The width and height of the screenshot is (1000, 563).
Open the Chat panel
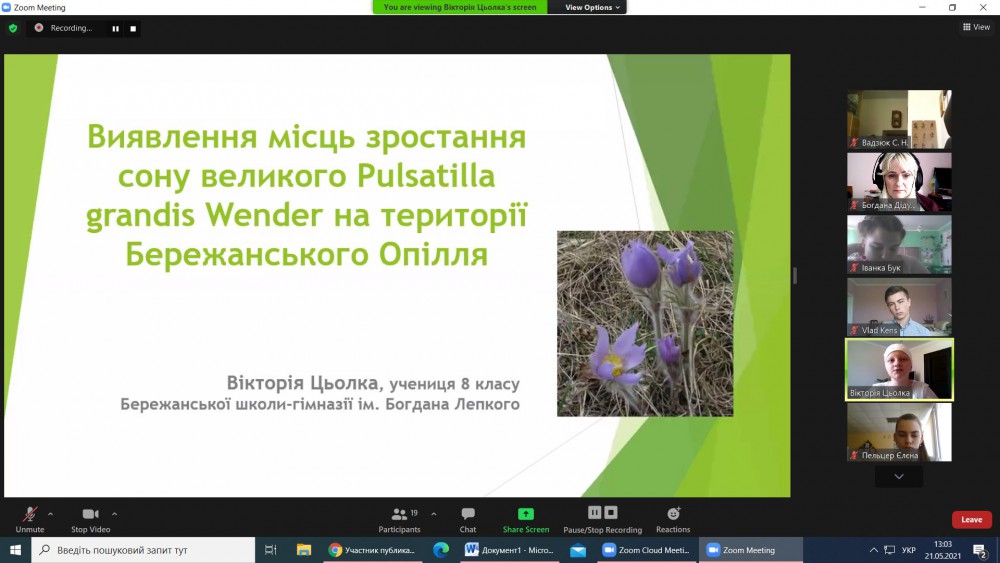(x=468, y=515)
